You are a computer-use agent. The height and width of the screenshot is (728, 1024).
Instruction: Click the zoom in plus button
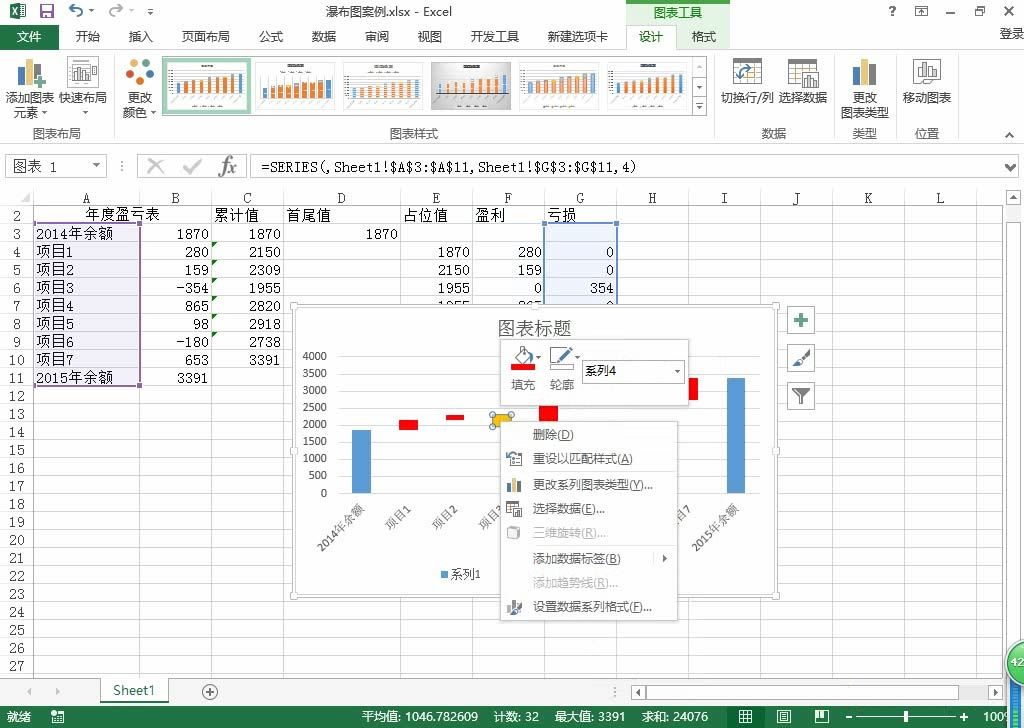(x=964, y=716)
